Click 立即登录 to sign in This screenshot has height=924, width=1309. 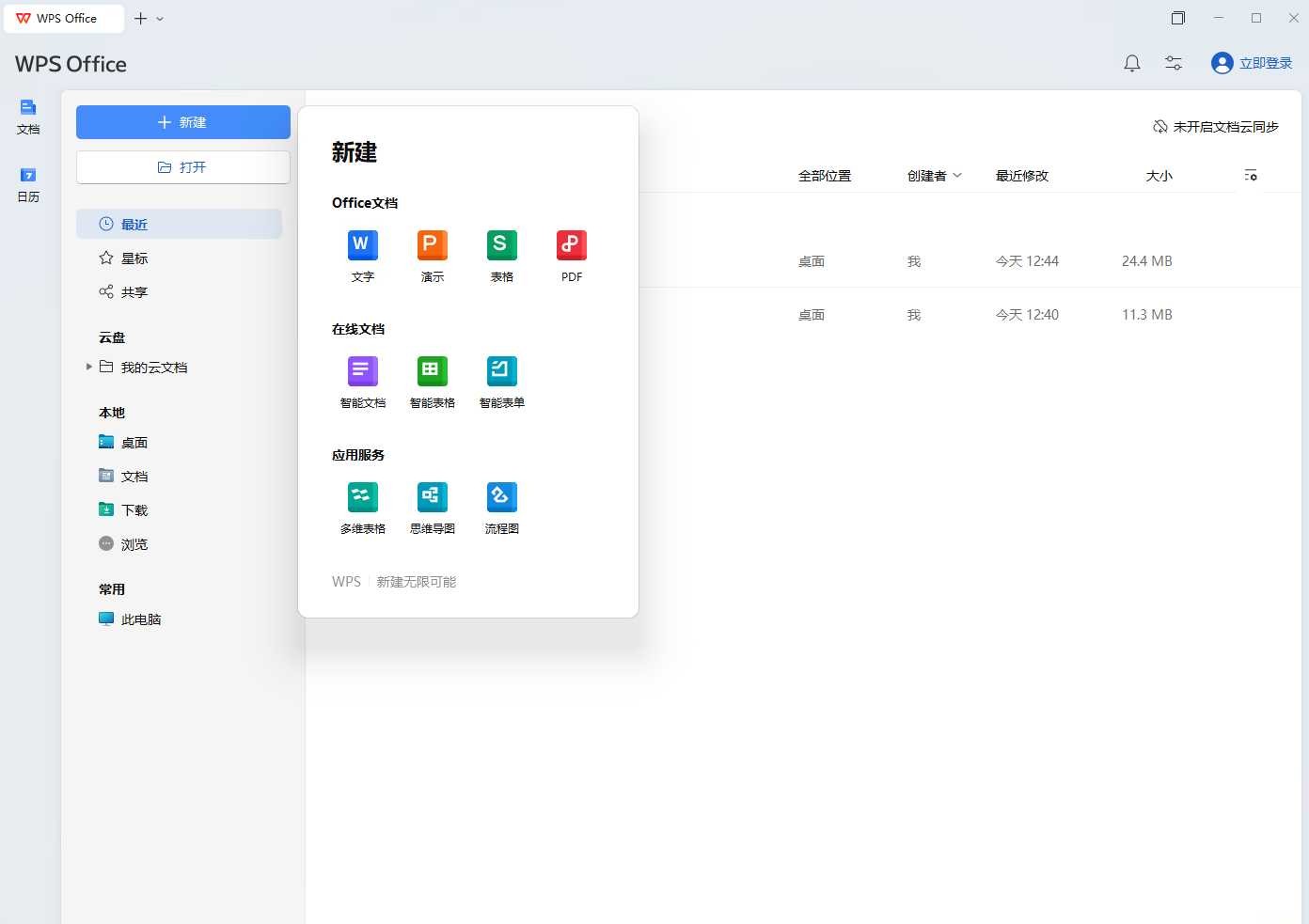pyautogui.click(x=1252, y=63)
